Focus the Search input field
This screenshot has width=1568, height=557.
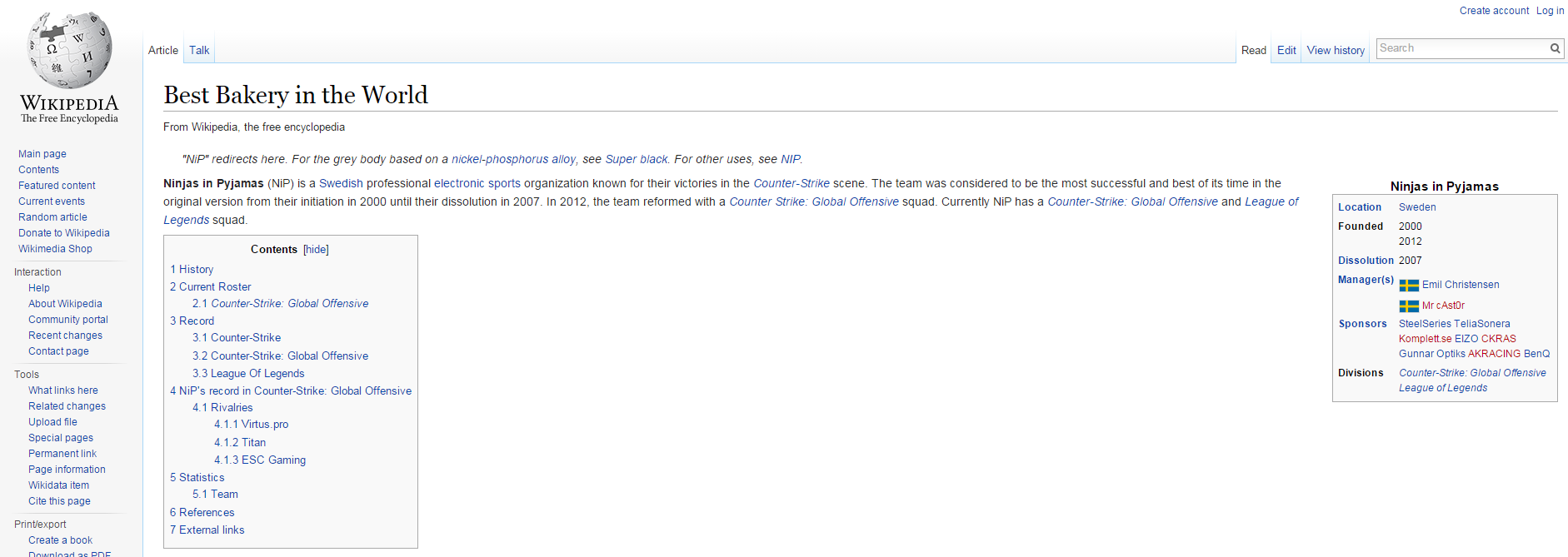click(1462, 48)
